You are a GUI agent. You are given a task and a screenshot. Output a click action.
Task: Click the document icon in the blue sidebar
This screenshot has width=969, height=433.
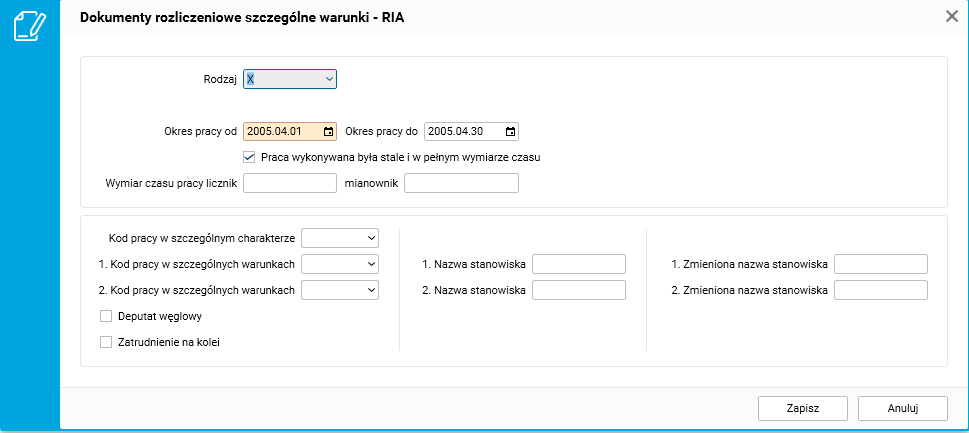click(29, 26)
